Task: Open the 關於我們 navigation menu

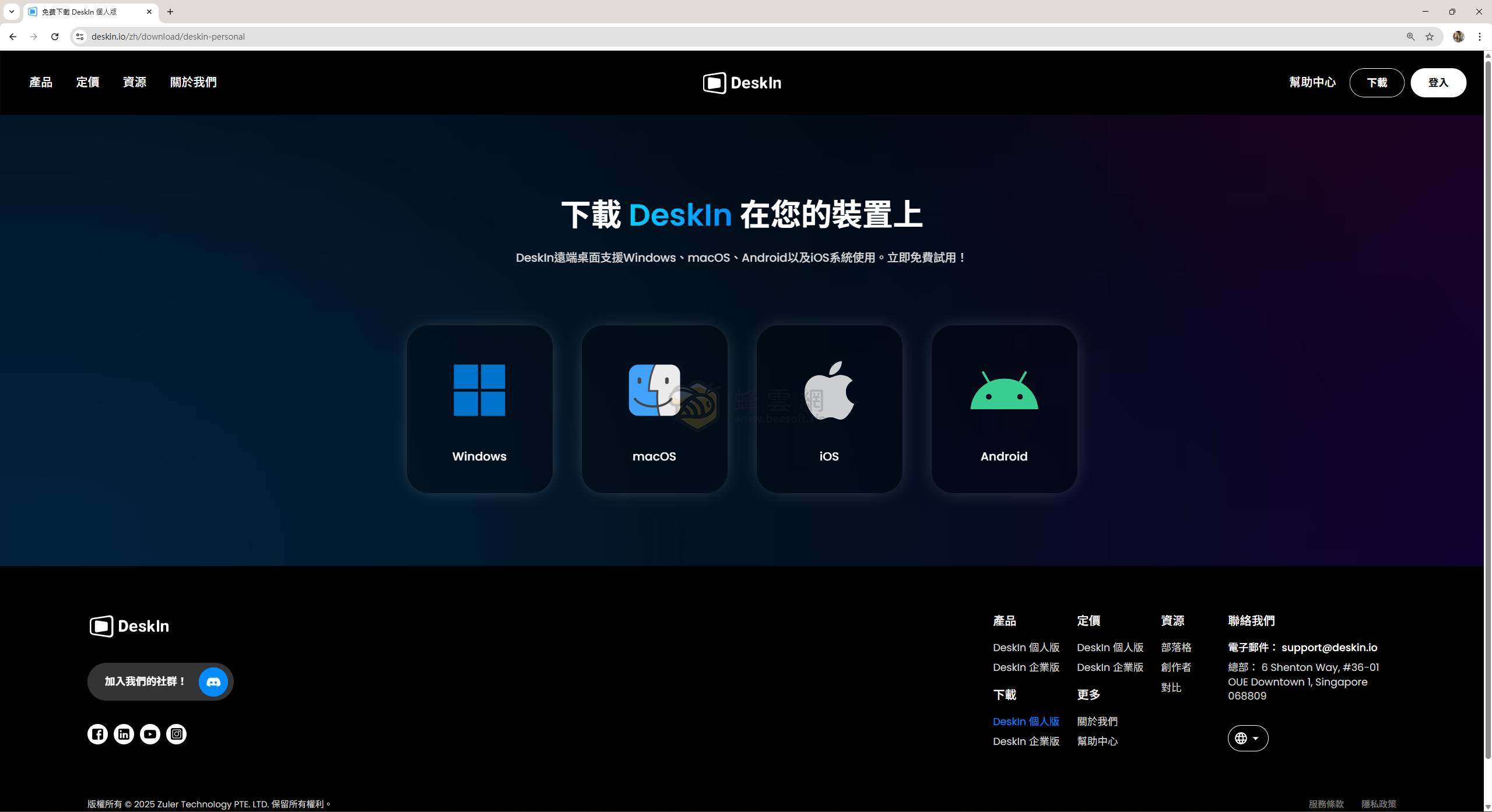Action: pyautogui.click(x=193, y=82)
